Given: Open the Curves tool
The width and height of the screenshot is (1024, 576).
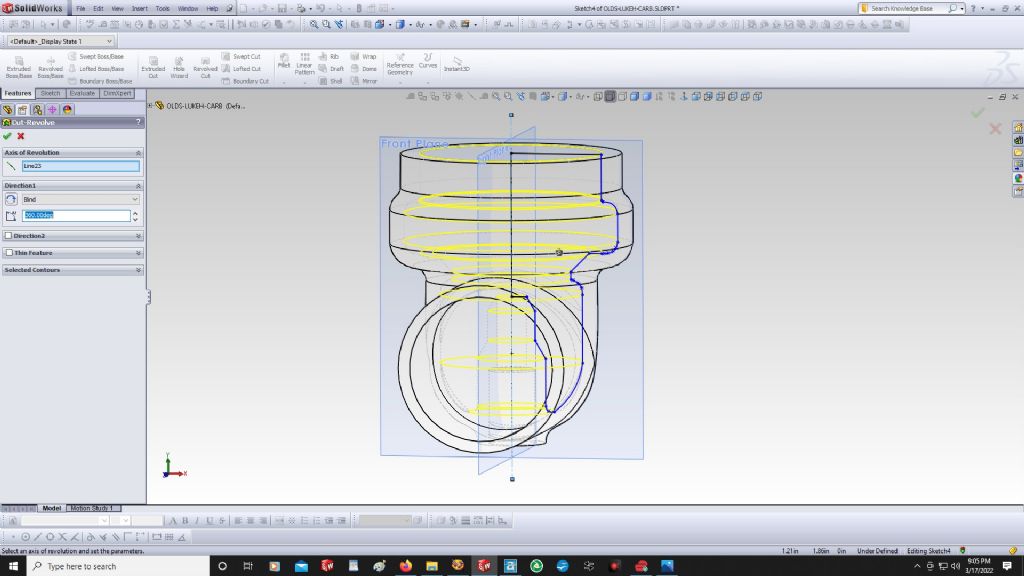Looking at the screenshot, I should point(428,61).
